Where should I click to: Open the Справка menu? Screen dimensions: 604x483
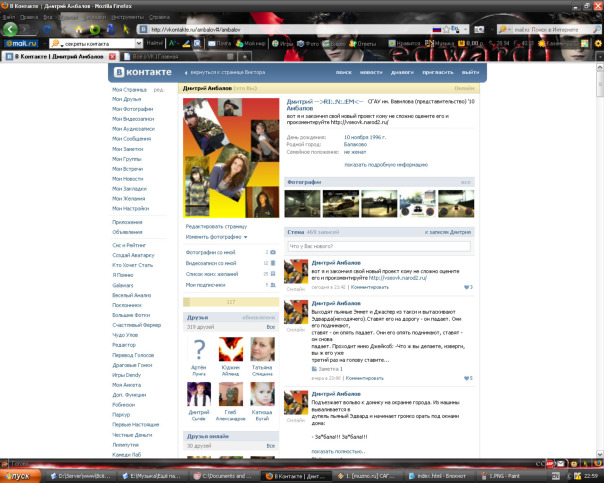tap(159, 17)
